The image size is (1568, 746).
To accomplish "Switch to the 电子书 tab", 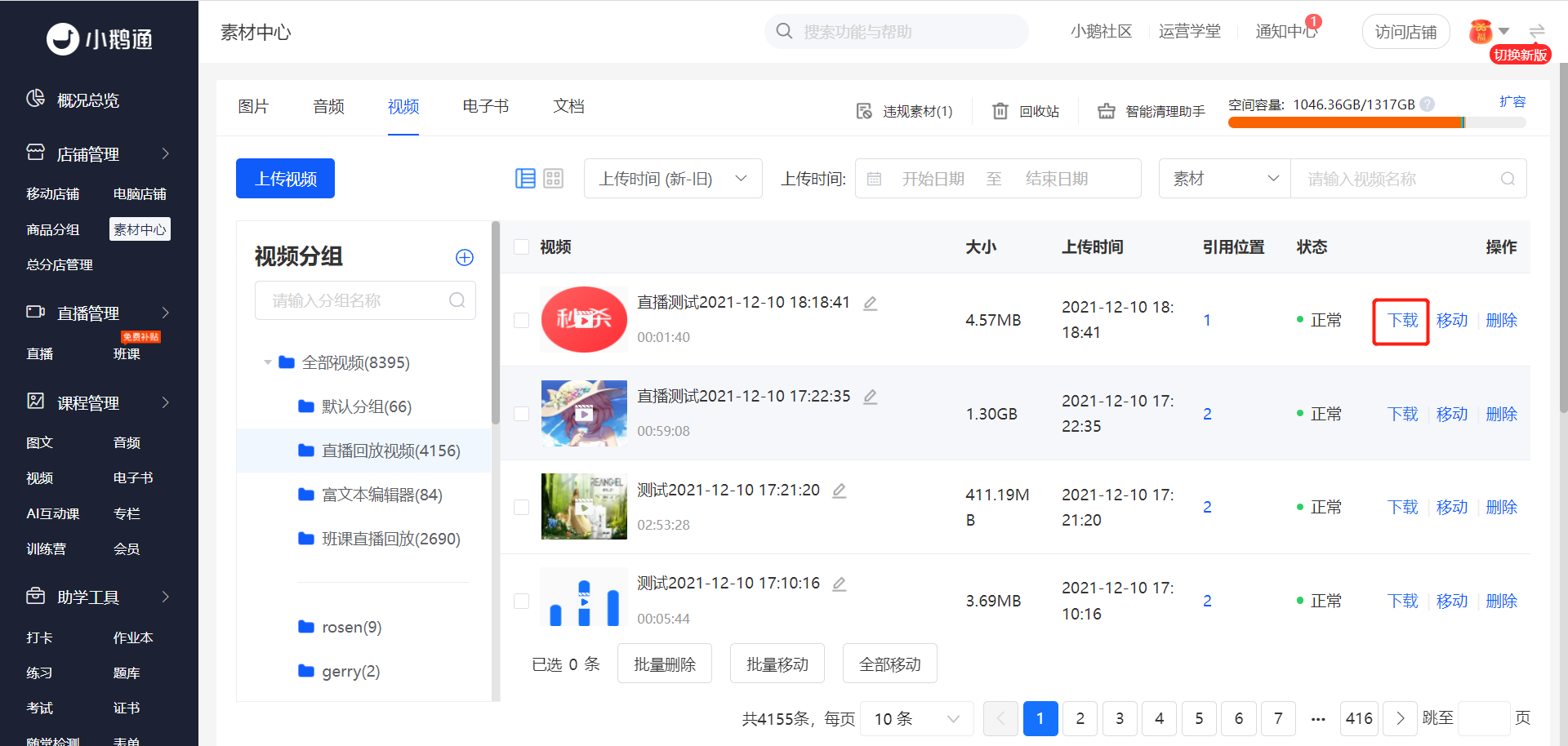I will click(485, 107).
